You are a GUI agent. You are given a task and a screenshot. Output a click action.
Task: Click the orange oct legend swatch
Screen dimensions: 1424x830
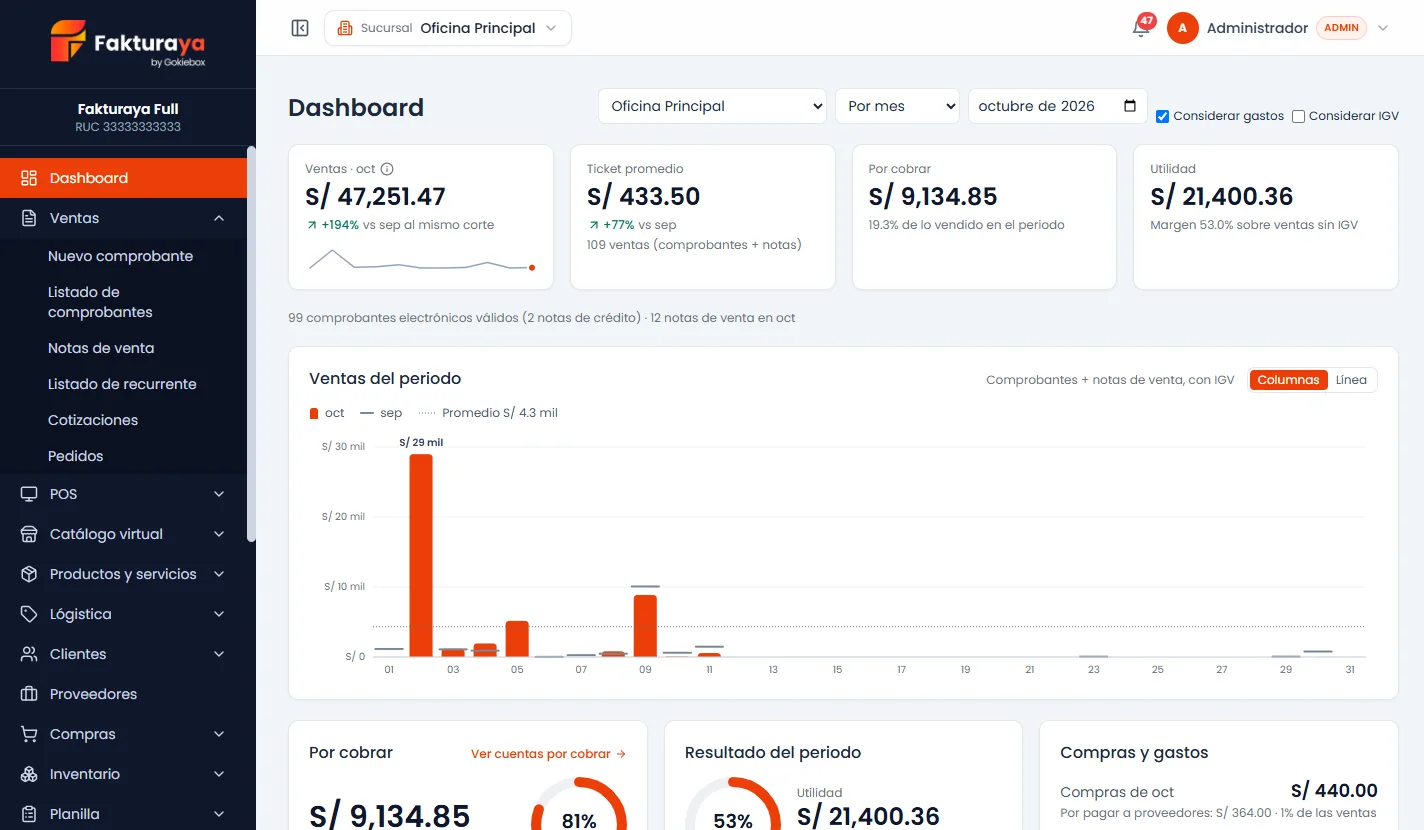314,413
